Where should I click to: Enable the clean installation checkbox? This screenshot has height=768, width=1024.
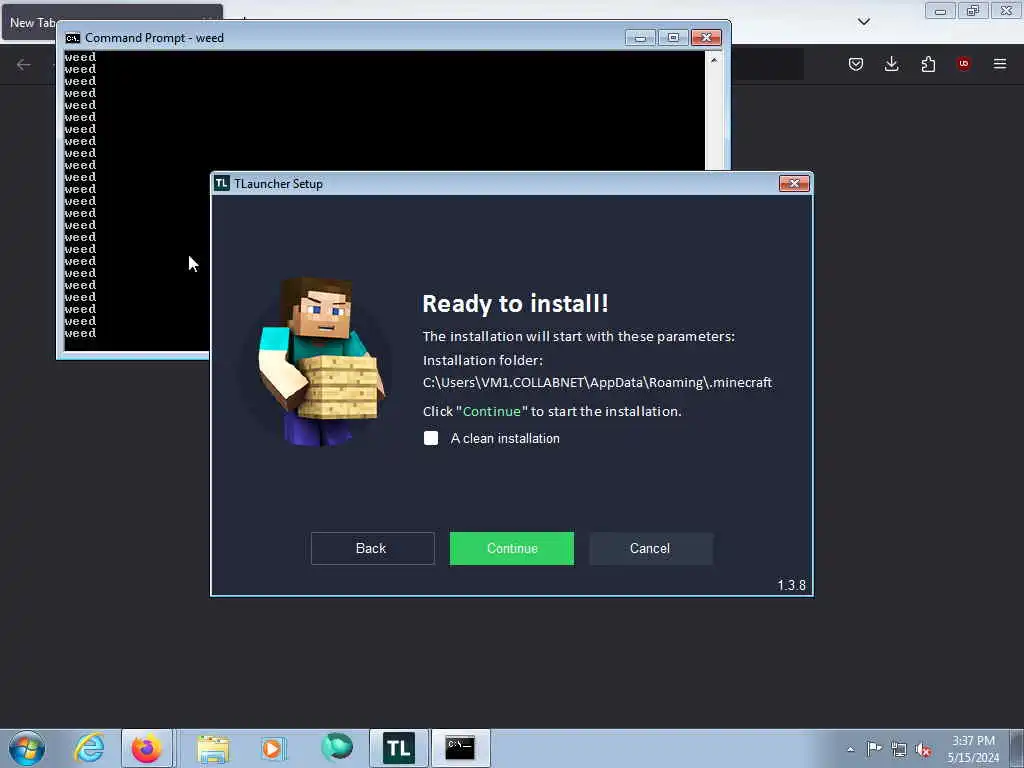430,438
